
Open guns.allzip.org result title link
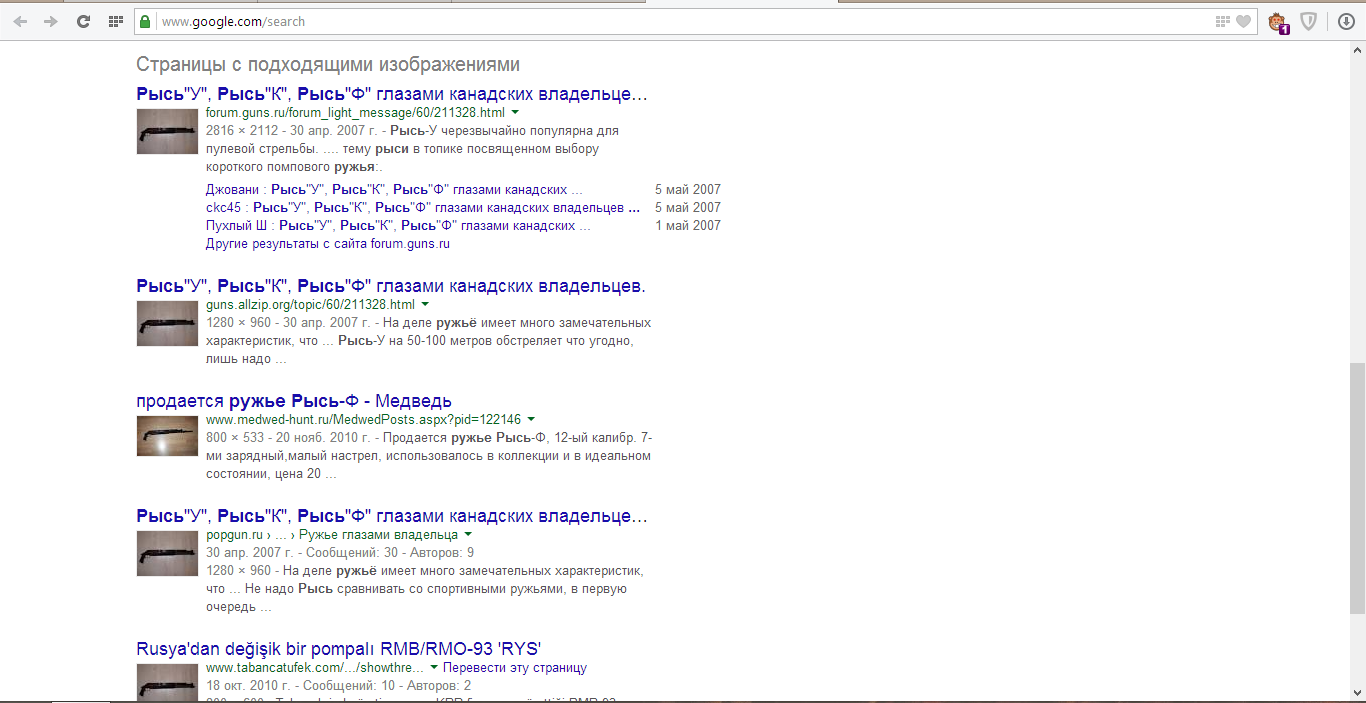tap(391, 286)
